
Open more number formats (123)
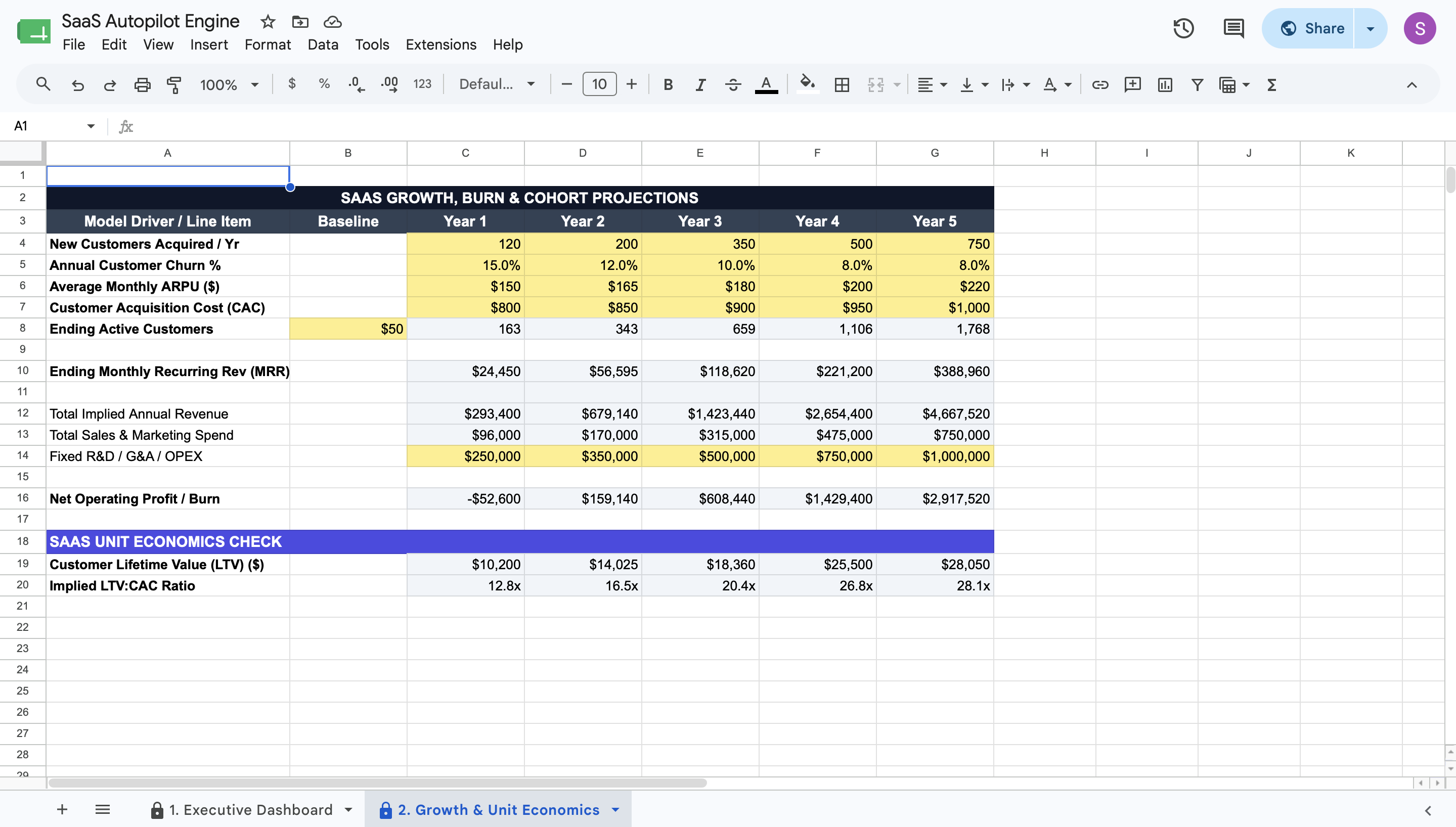[x=422, y=84]
